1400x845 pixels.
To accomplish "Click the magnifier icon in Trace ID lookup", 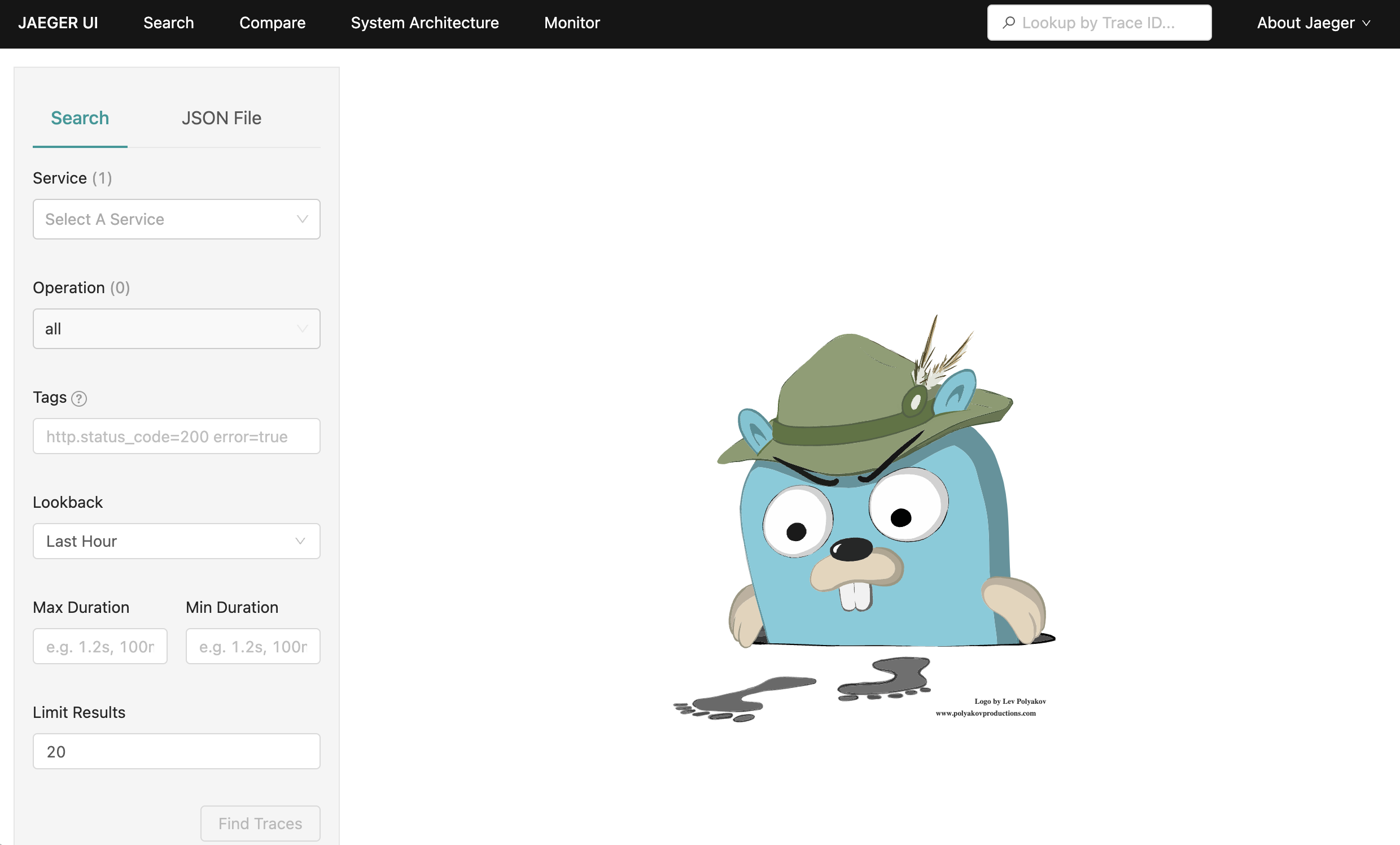I will [x=1009, y=23].
